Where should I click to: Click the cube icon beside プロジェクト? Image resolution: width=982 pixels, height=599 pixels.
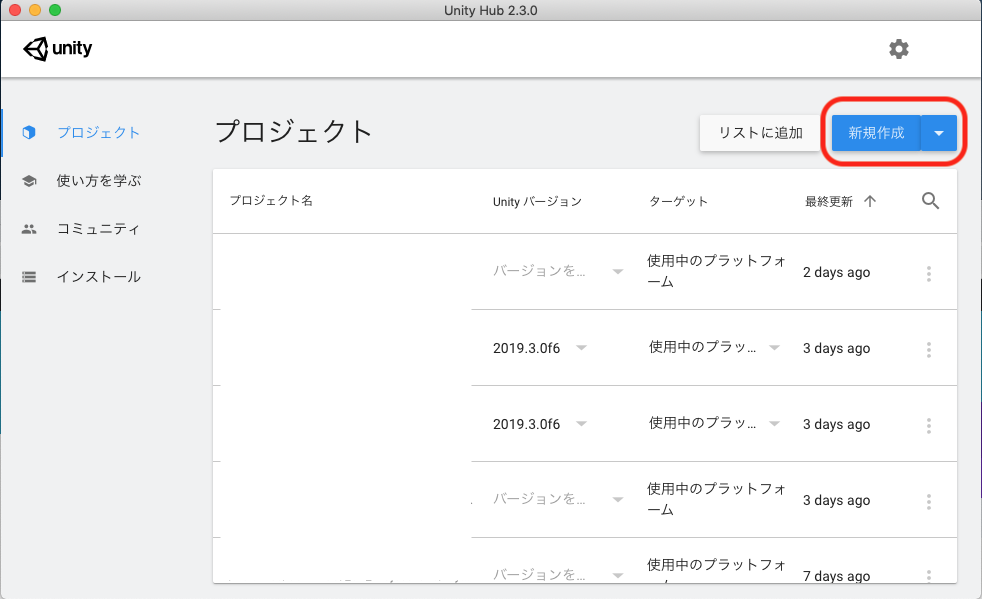click(x=29, y=133)
